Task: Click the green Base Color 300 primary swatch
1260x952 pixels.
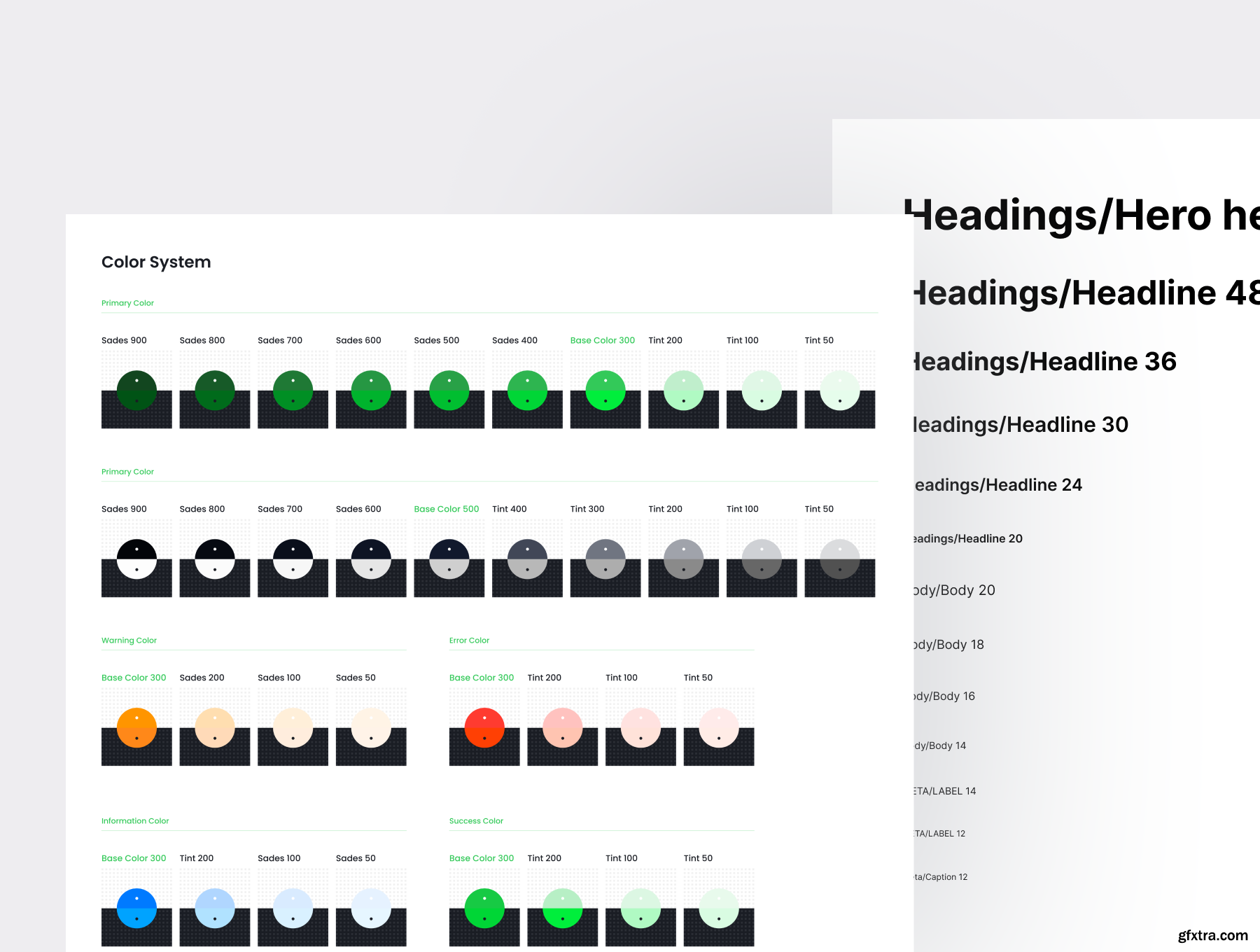Action: click(x=605, y=391)
